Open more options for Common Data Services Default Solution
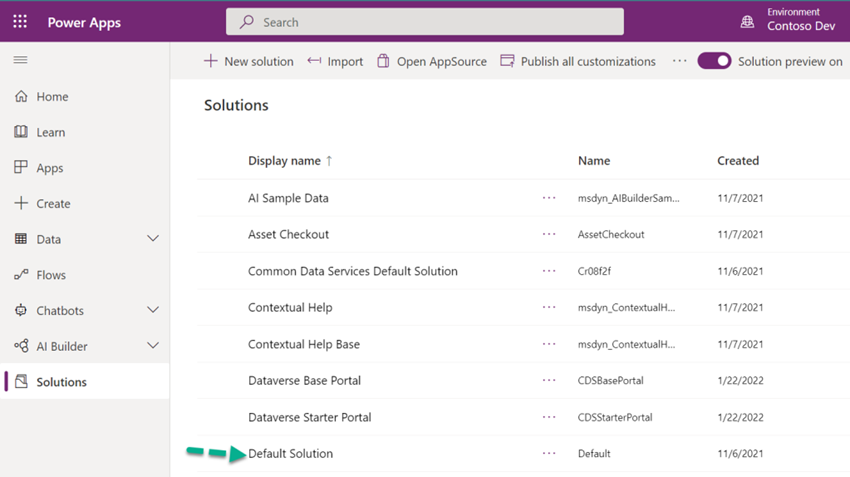This screenshot has width=850, height=477. click(549, 270)
